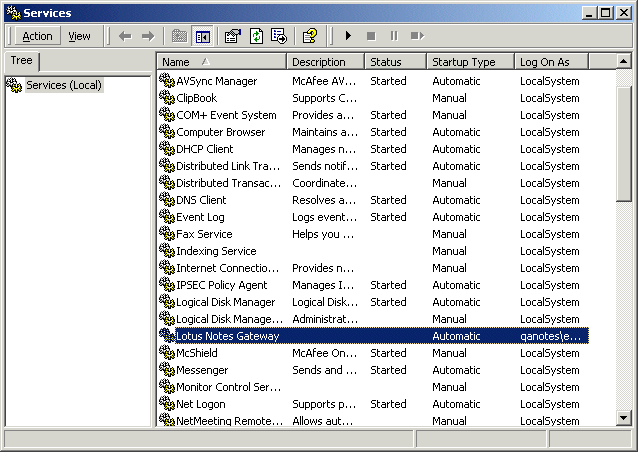This screenshot has height=452, width=638.
Task: Click the Export List toolbar icon
Action: pos(279,36)
